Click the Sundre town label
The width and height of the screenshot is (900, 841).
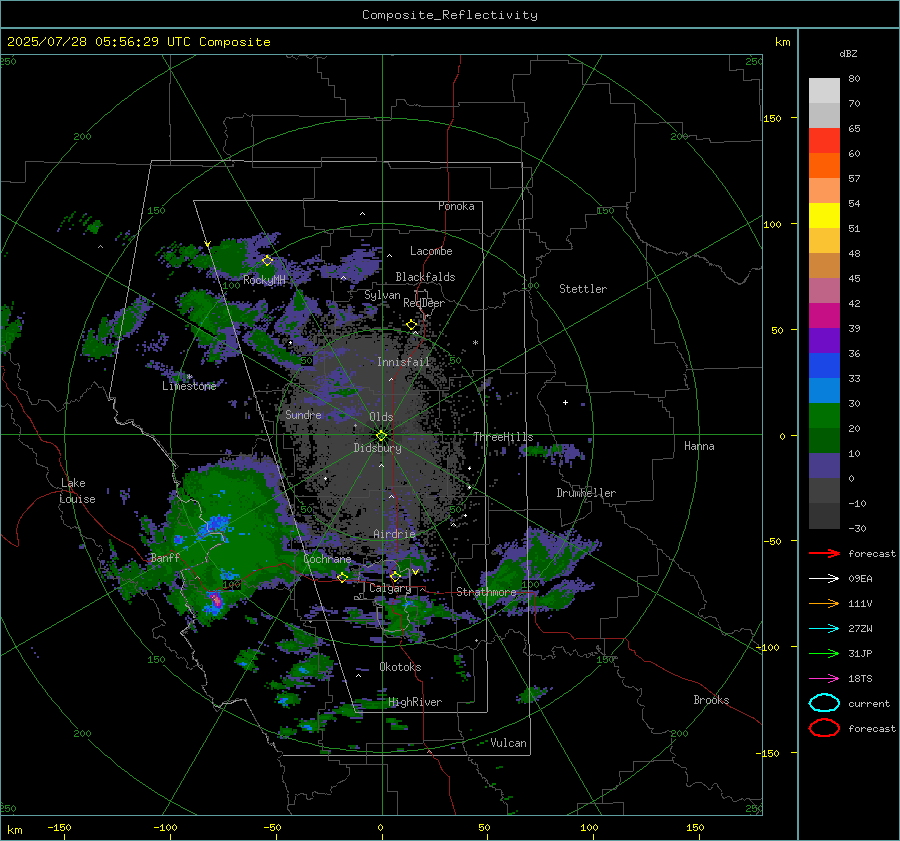[303, 414]
